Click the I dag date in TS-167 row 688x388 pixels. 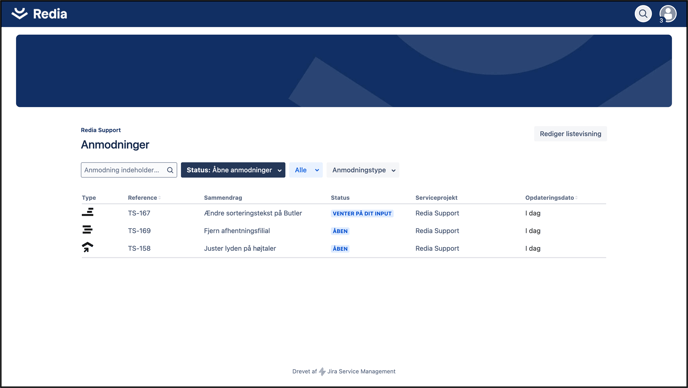pos(533,213)
